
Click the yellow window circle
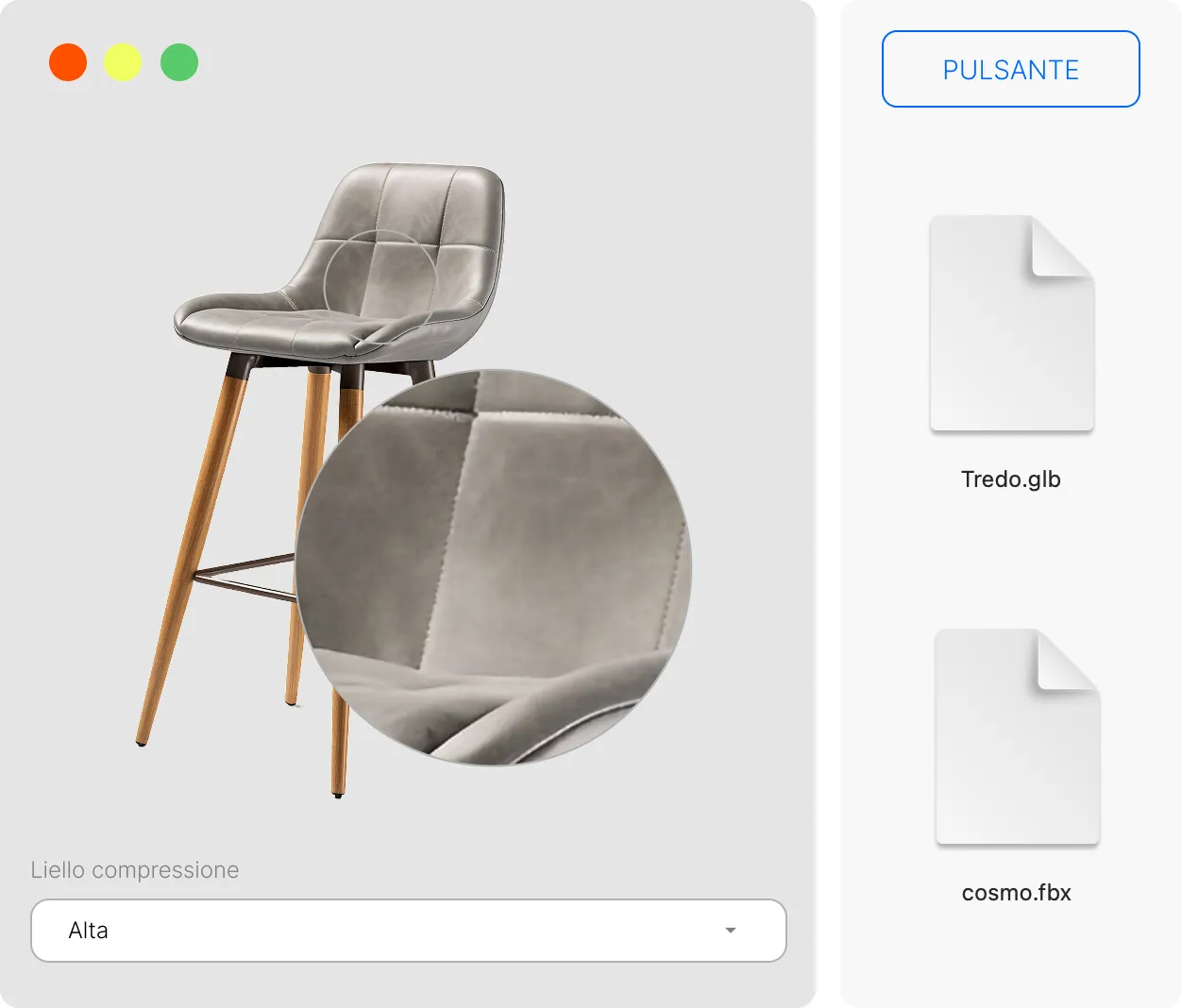pyautogui.click(x=123, y=62)
